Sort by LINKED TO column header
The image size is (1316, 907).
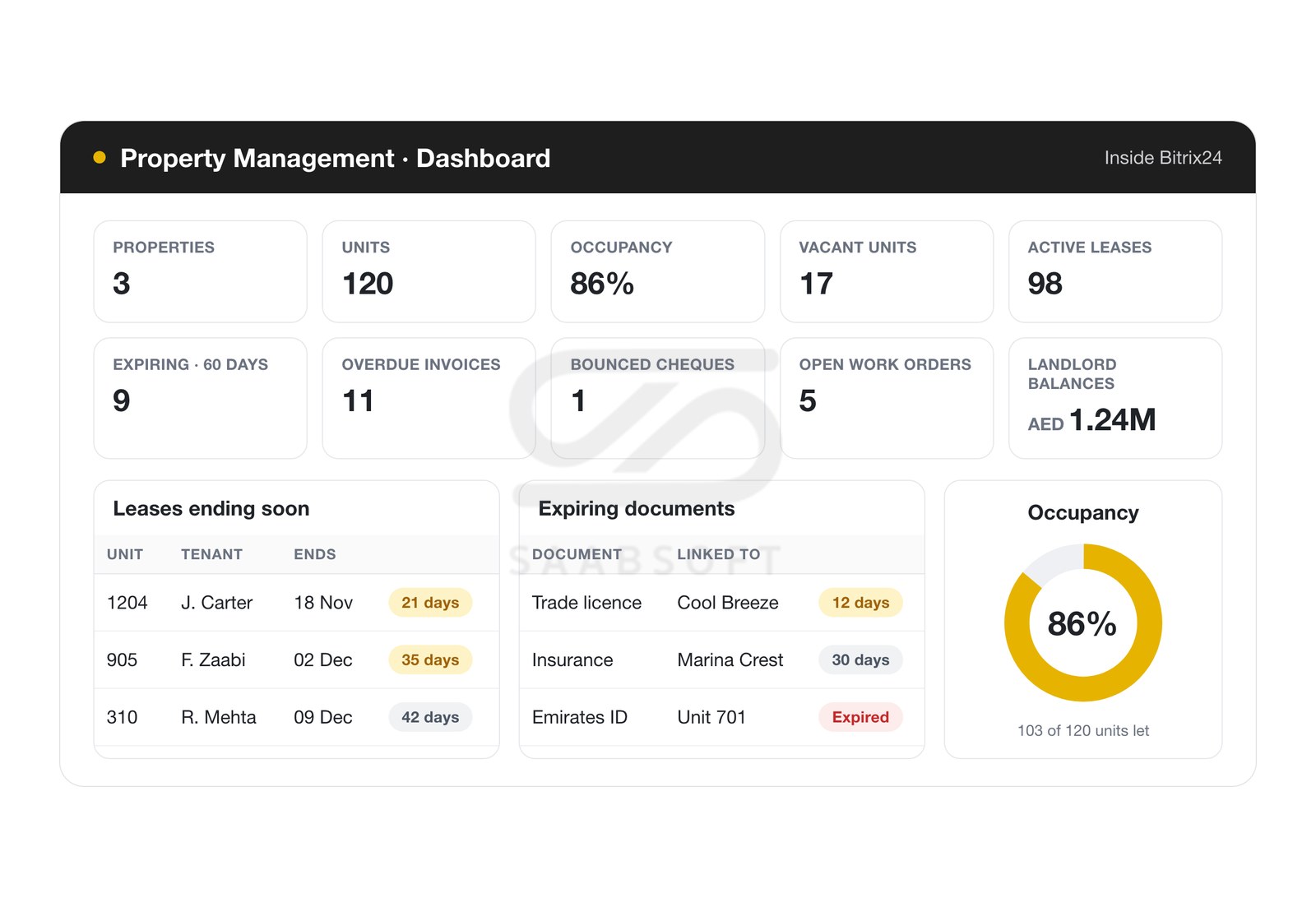[x=718, y=554]
